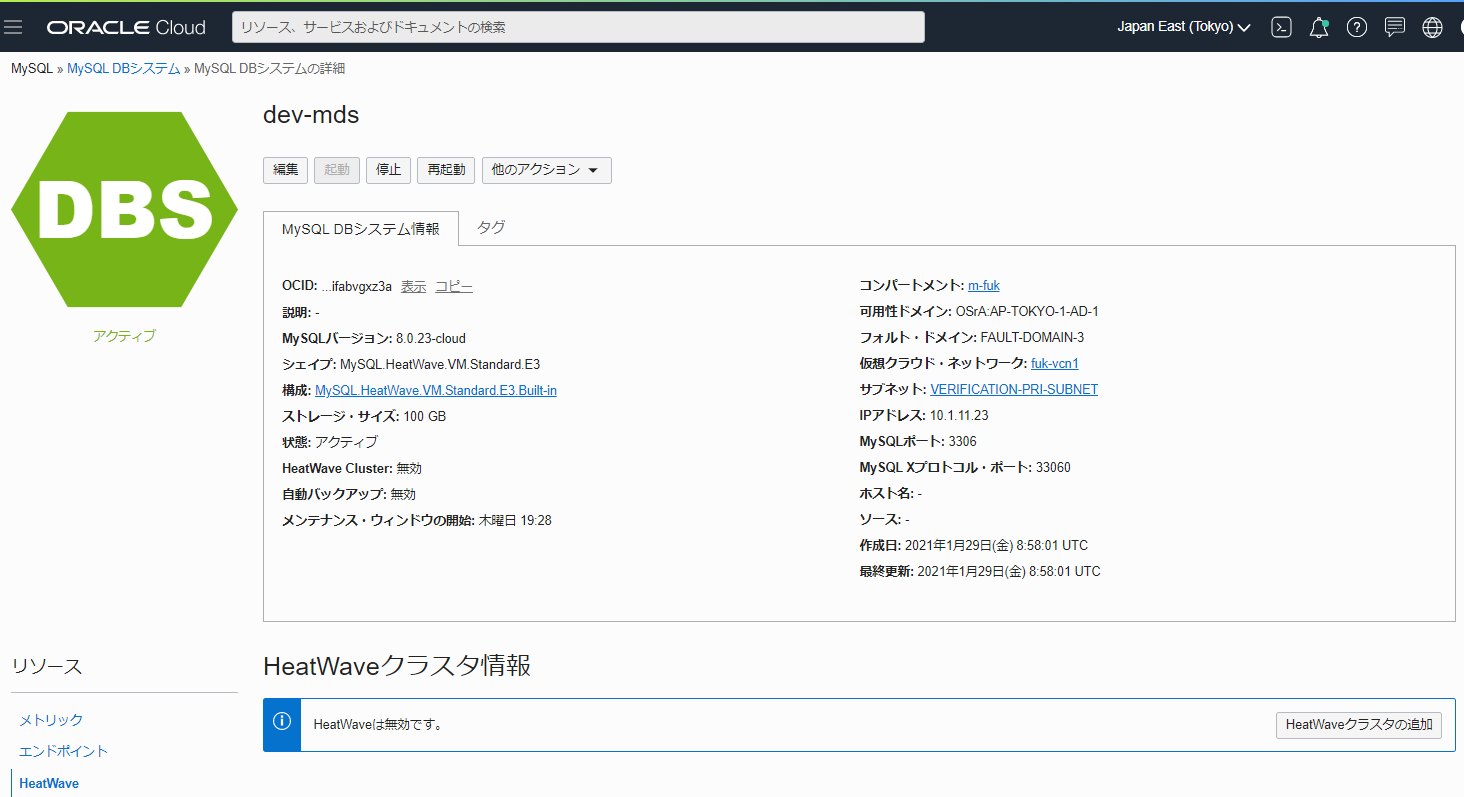Screen dimensions: 1464x797
Task: Click the storage size 100 GB
Action: (x=424, y=416)
